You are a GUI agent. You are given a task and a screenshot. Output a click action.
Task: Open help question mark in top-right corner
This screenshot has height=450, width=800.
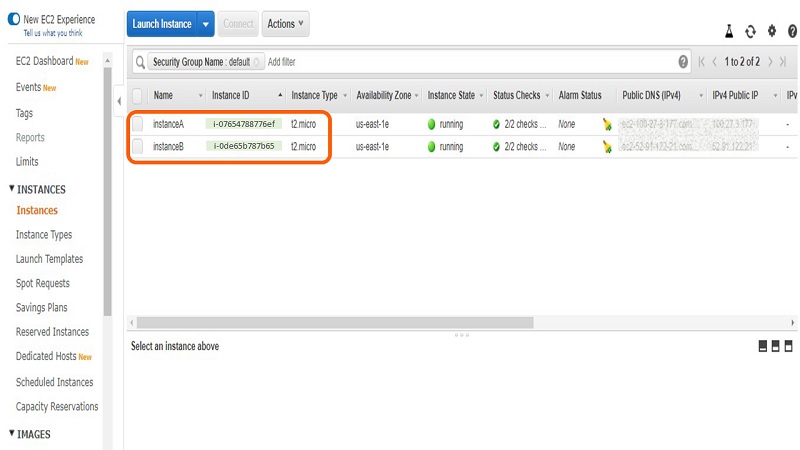pyautogui.click(x=792, y=32)
